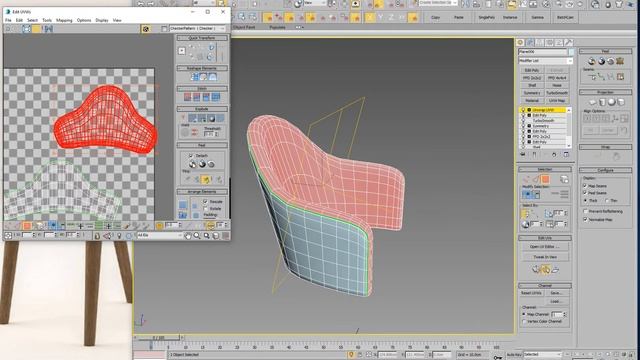Select Polygon sub-object in Selection rollout
Image resolution: width=640 pixels, height=360 pixels.
(545, 179)
